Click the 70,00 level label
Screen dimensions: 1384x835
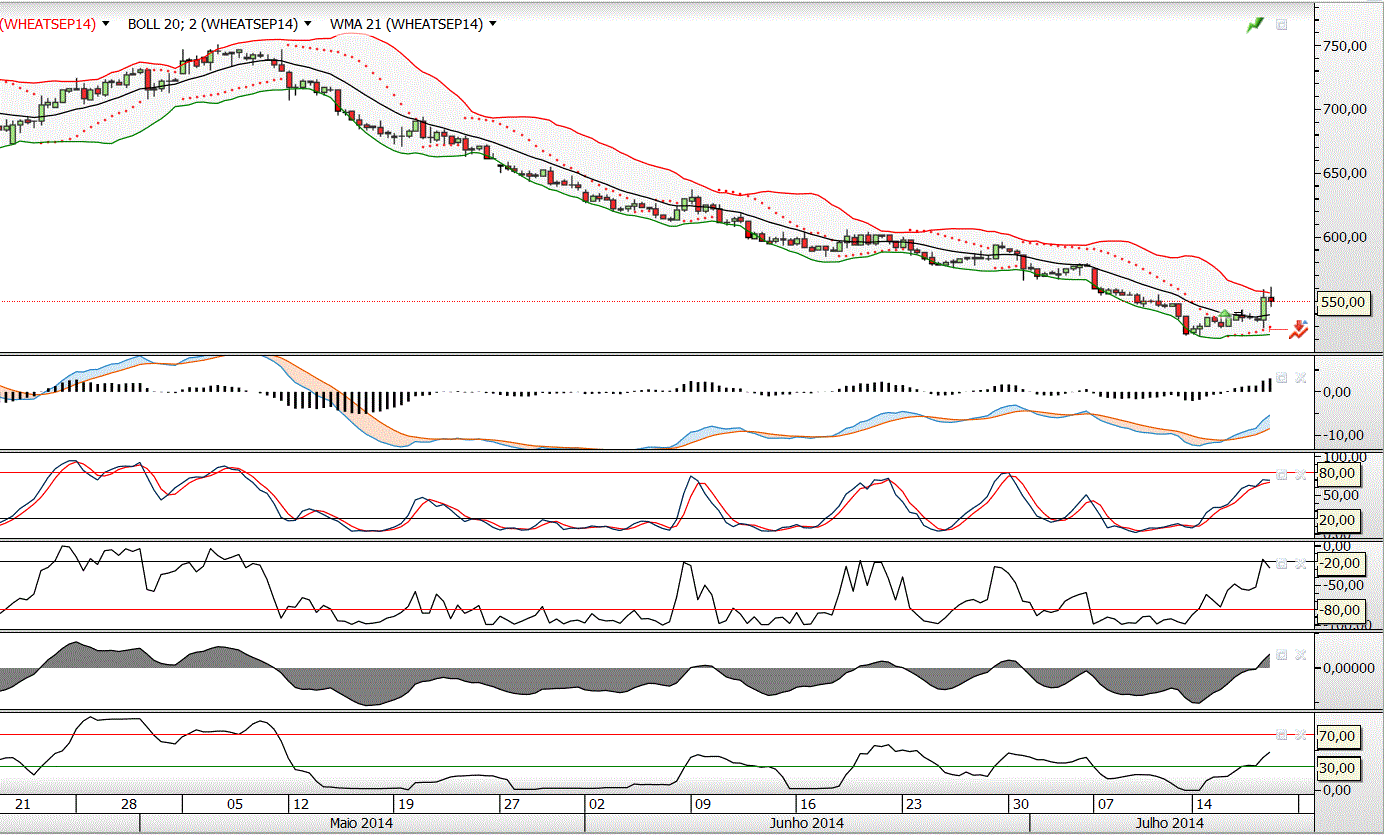[x=1338, y=736]
